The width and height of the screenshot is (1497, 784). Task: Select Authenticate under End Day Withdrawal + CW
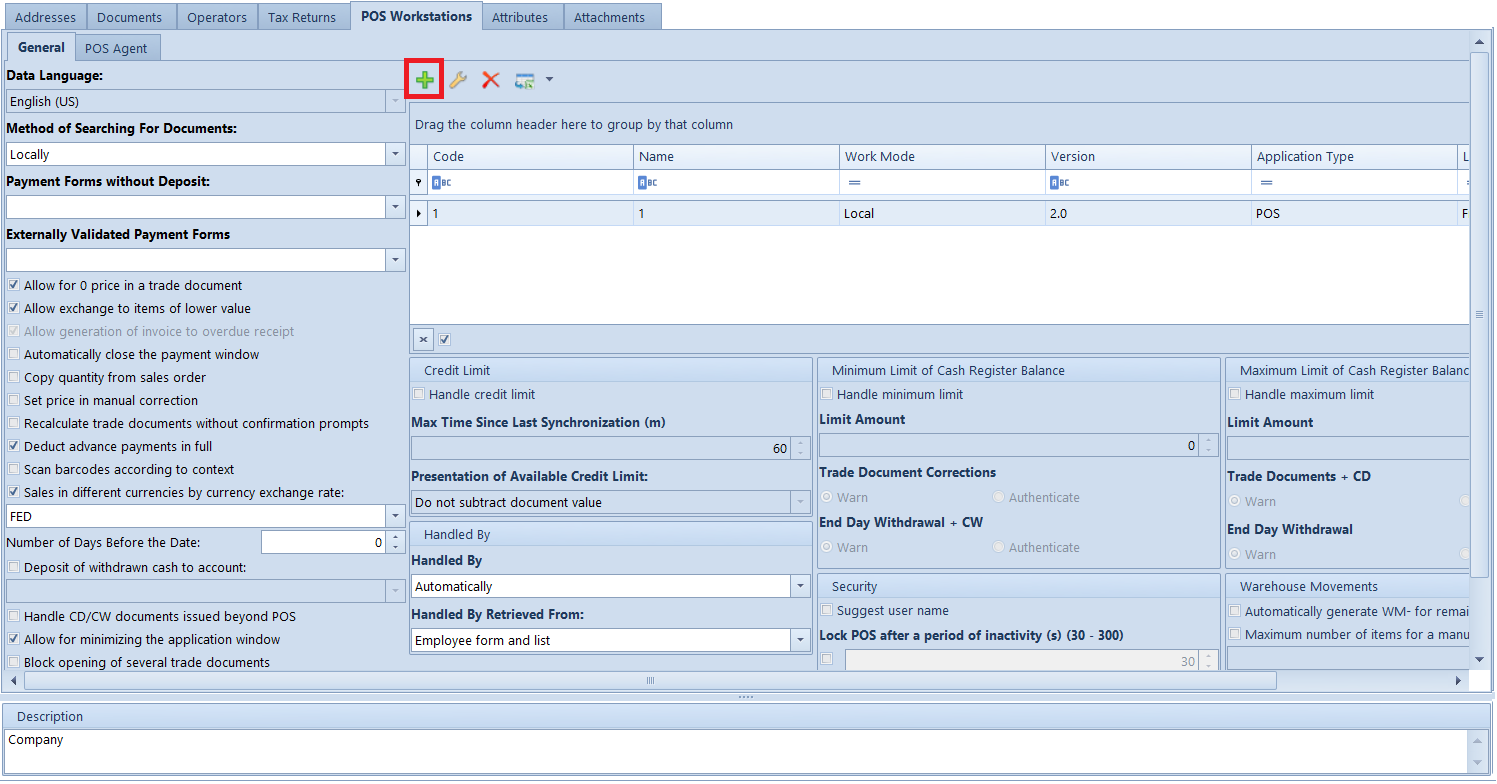coord(999,548)
